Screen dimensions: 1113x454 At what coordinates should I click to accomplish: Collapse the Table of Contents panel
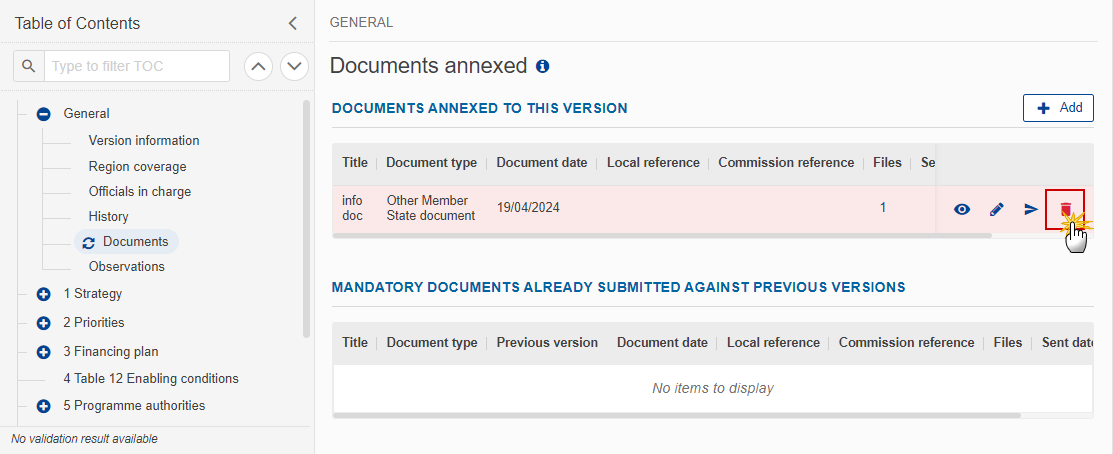292,23
